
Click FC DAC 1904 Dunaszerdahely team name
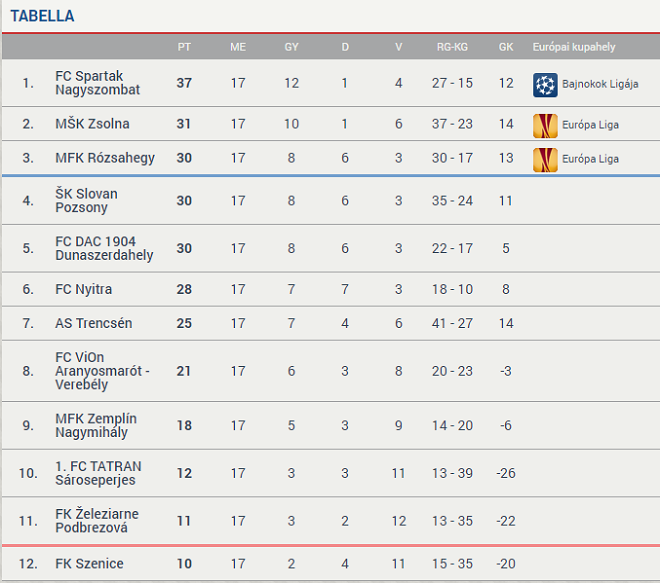(x=104, y=248)
